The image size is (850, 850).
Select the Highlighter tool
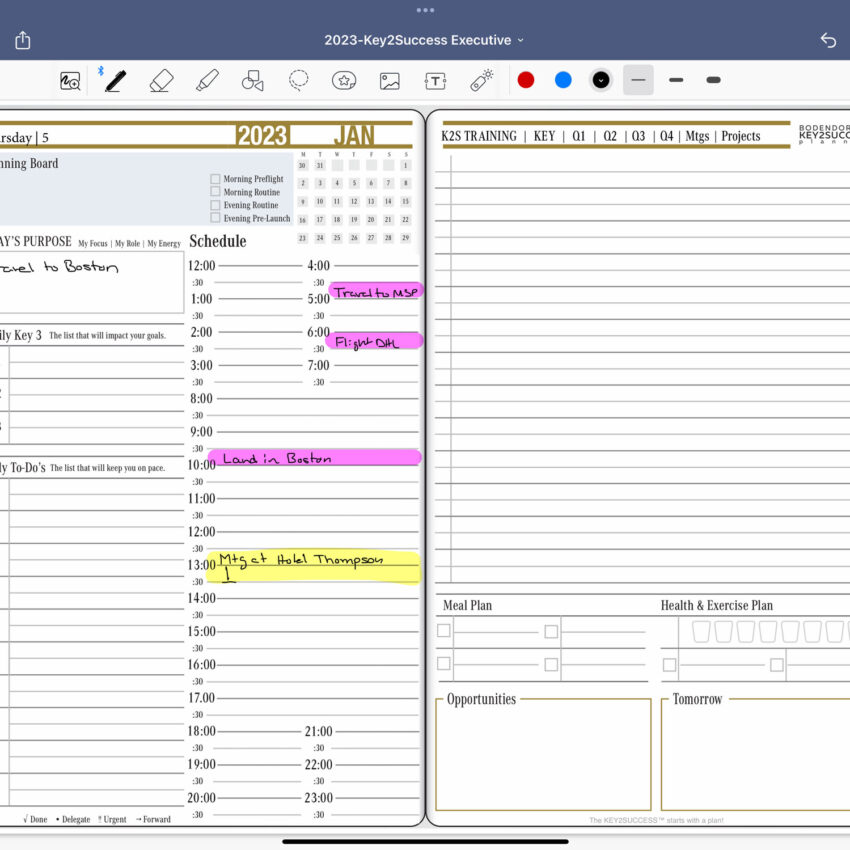(x=207, y=81)
